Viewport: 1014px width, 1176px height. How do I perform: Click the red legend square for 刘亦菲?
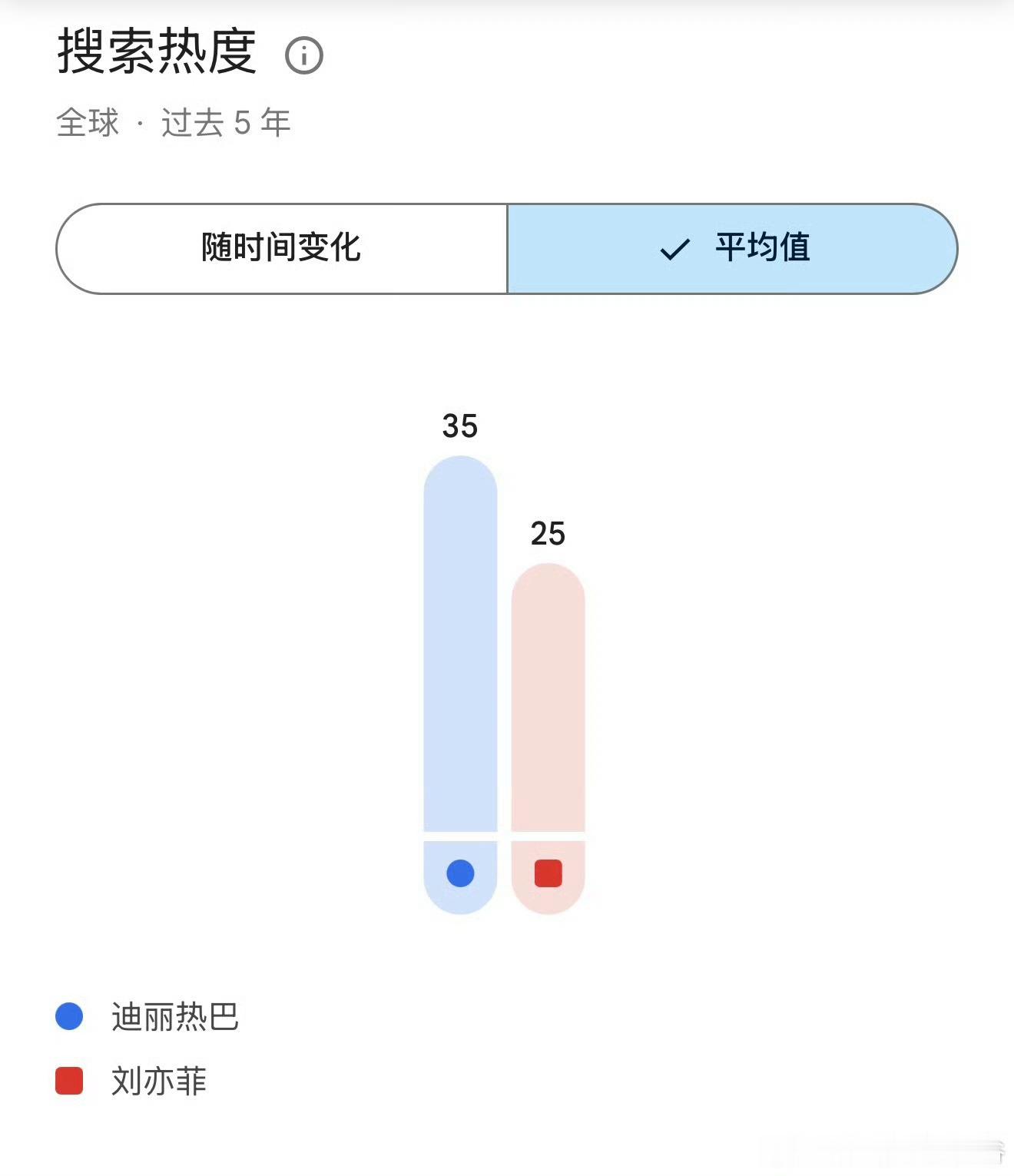tap(69, 1080)
